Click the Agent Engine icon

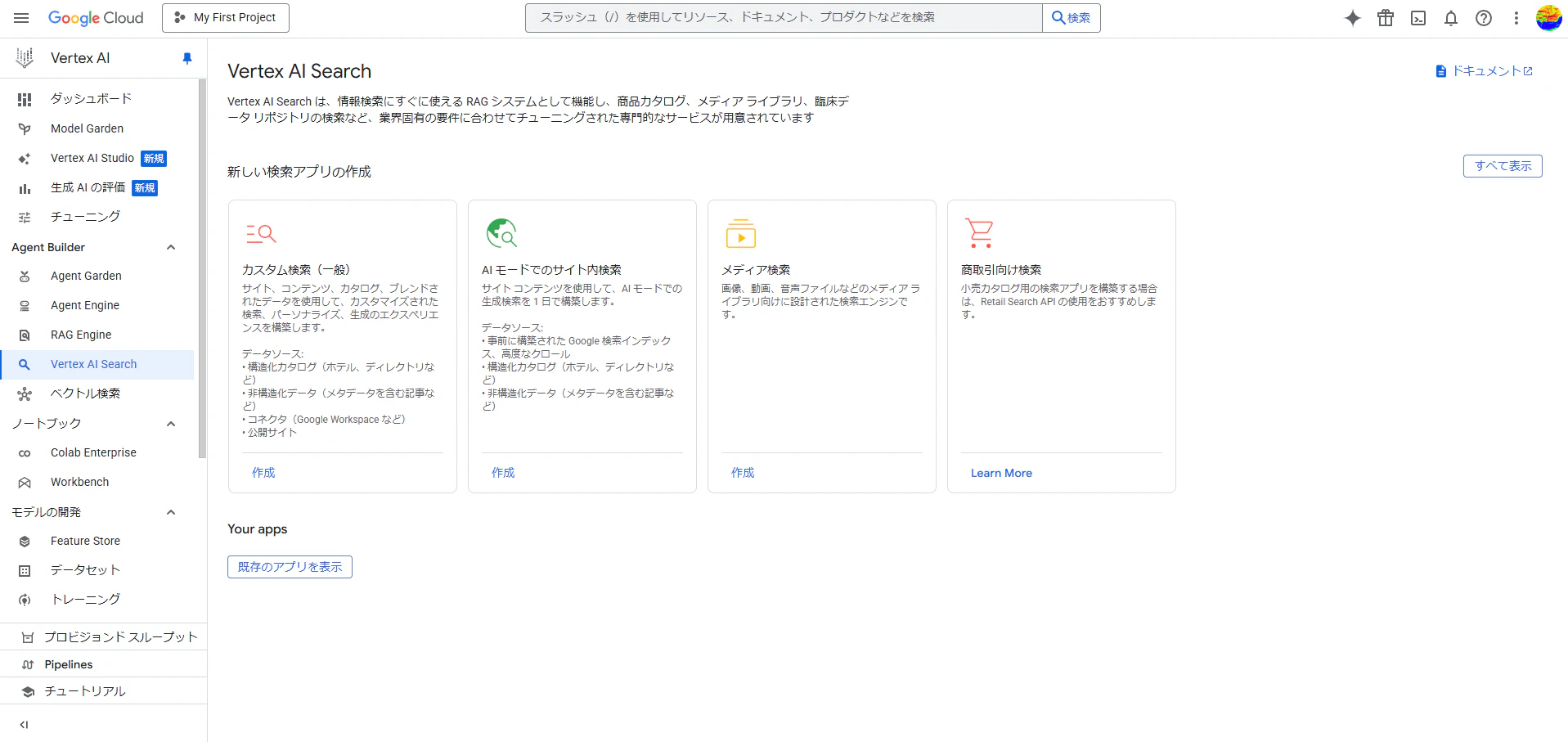pos(25,306)
